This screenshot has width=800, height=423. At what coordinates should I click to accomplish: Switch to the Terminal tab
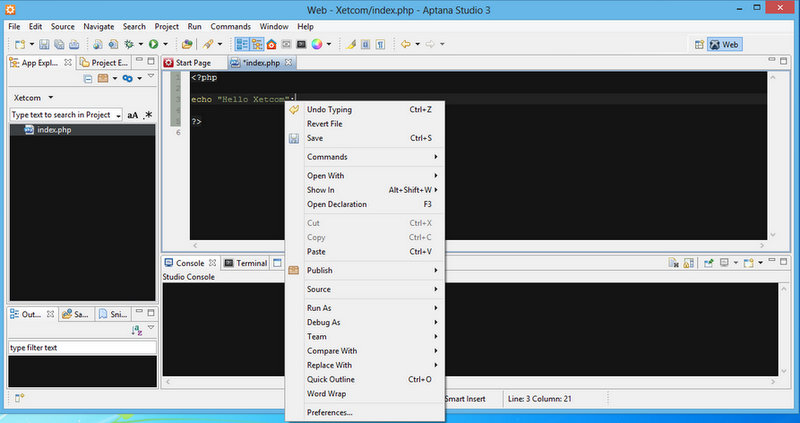246,263
